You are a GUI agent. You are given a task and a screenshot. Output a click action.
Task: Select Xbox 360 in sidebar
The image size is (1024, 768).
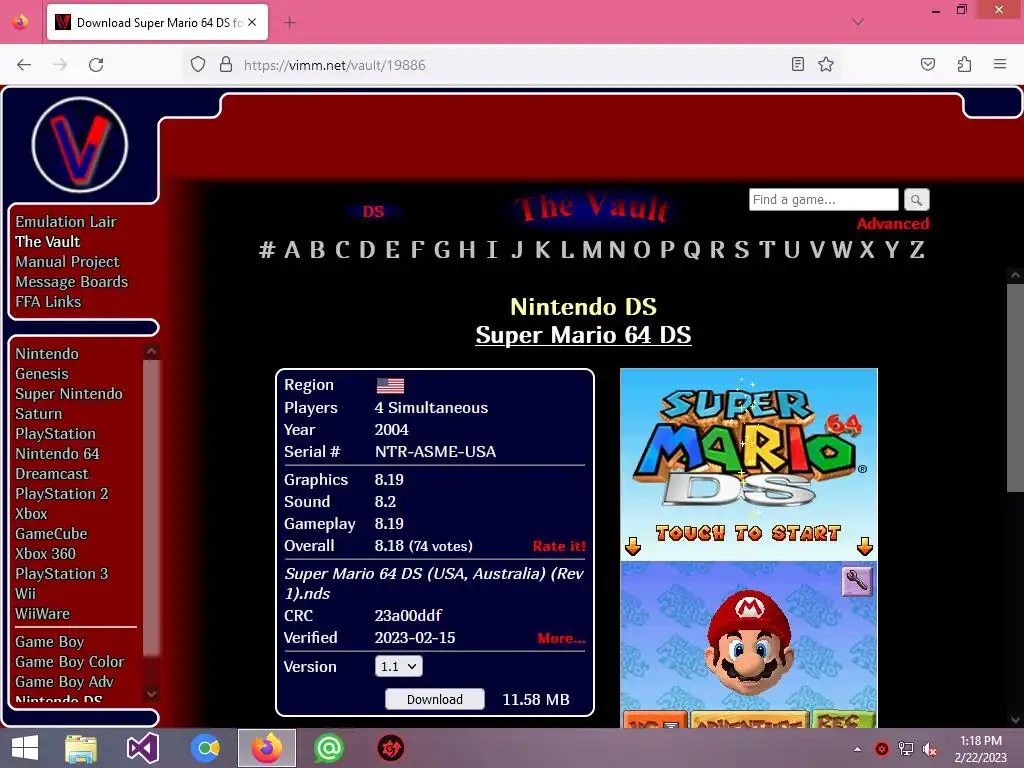point(46,554)
